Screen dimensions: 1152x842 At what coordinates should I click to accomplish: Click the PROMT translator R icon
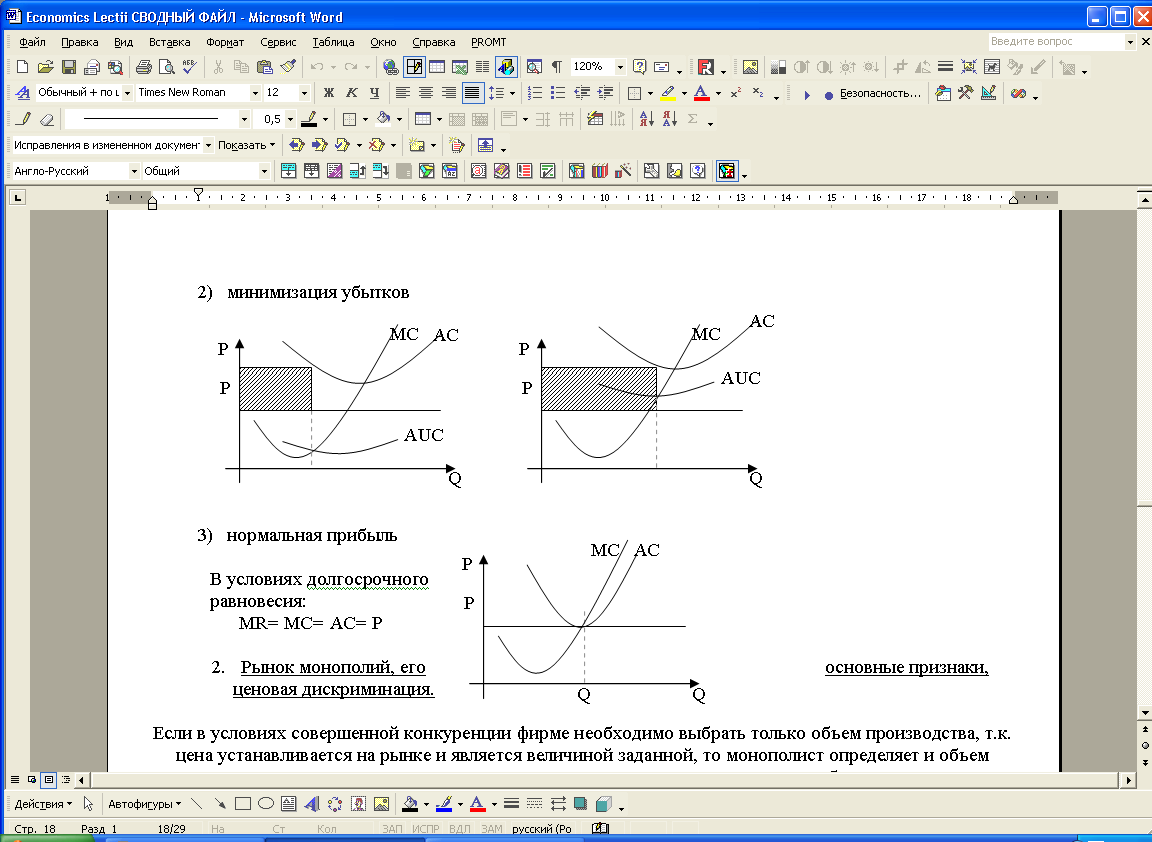[706, 68]
